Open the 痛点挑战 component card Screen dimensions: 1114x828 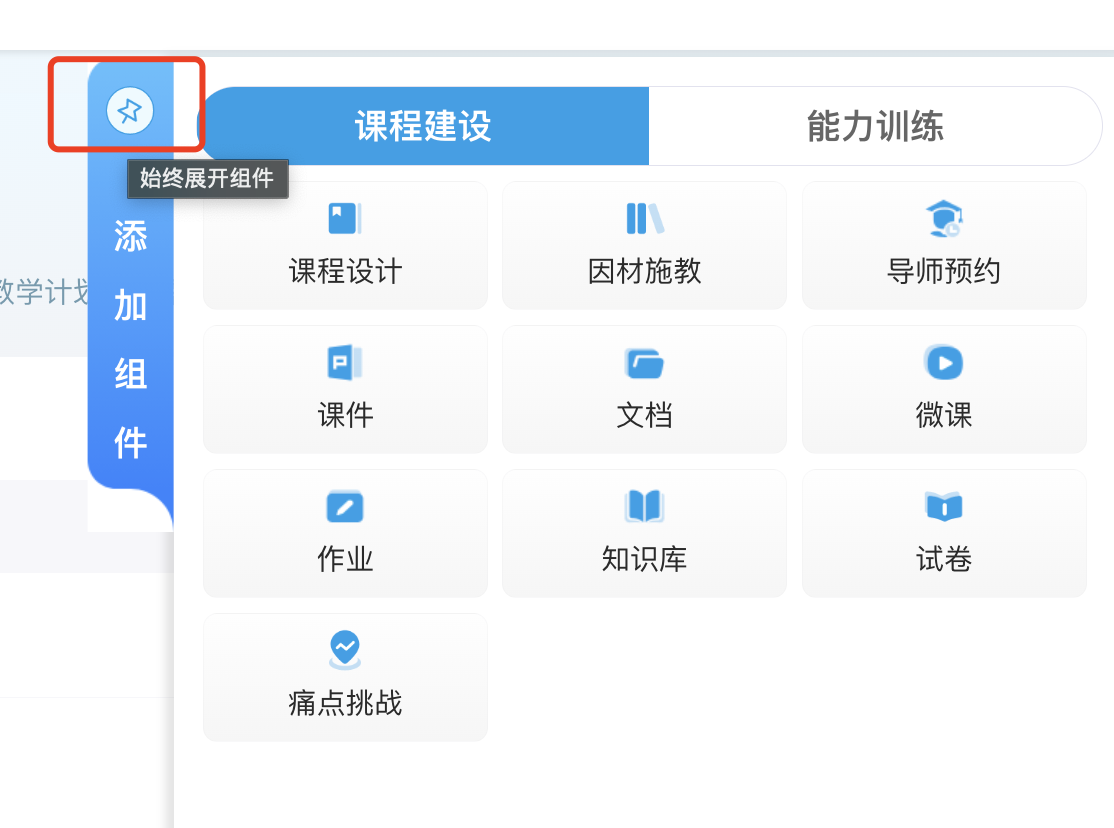click(x=344, y=677)
